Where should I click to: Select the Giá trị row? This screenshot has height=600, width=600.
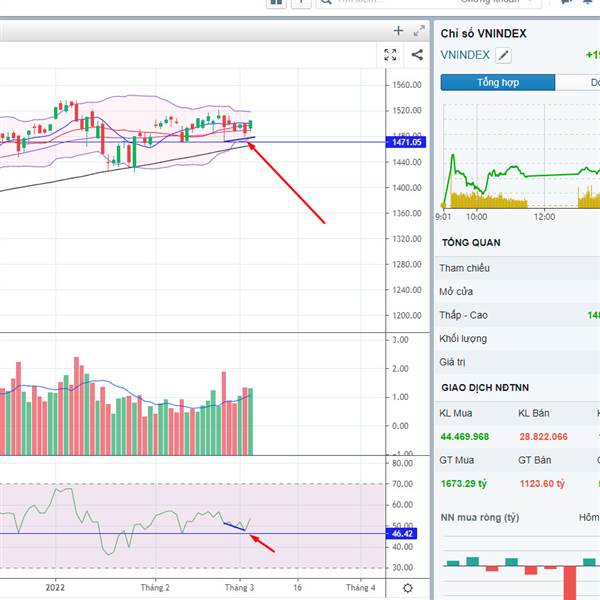[517, 362]
